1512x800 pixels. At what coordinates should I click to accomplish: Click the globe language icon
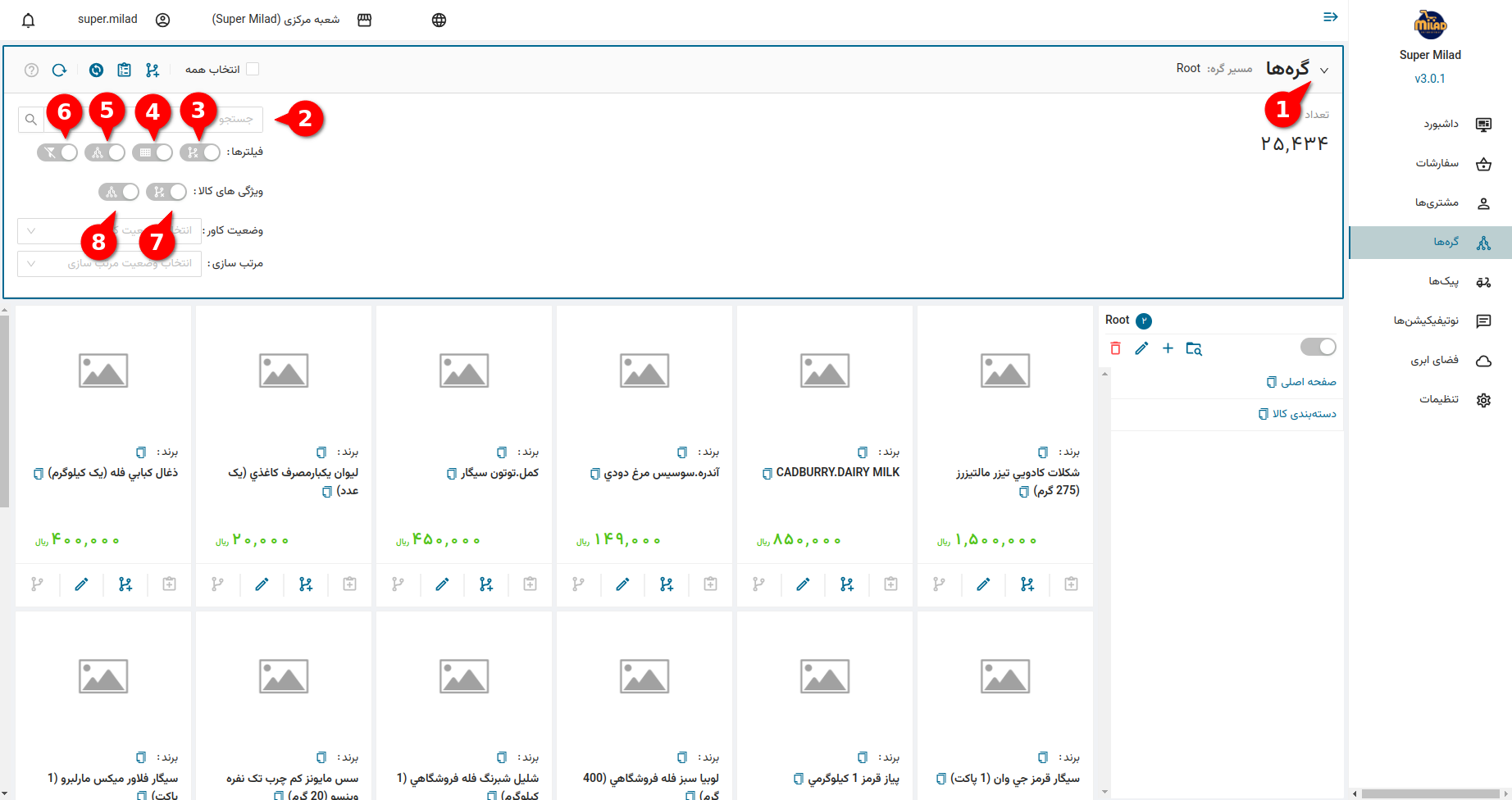(439, 20)
